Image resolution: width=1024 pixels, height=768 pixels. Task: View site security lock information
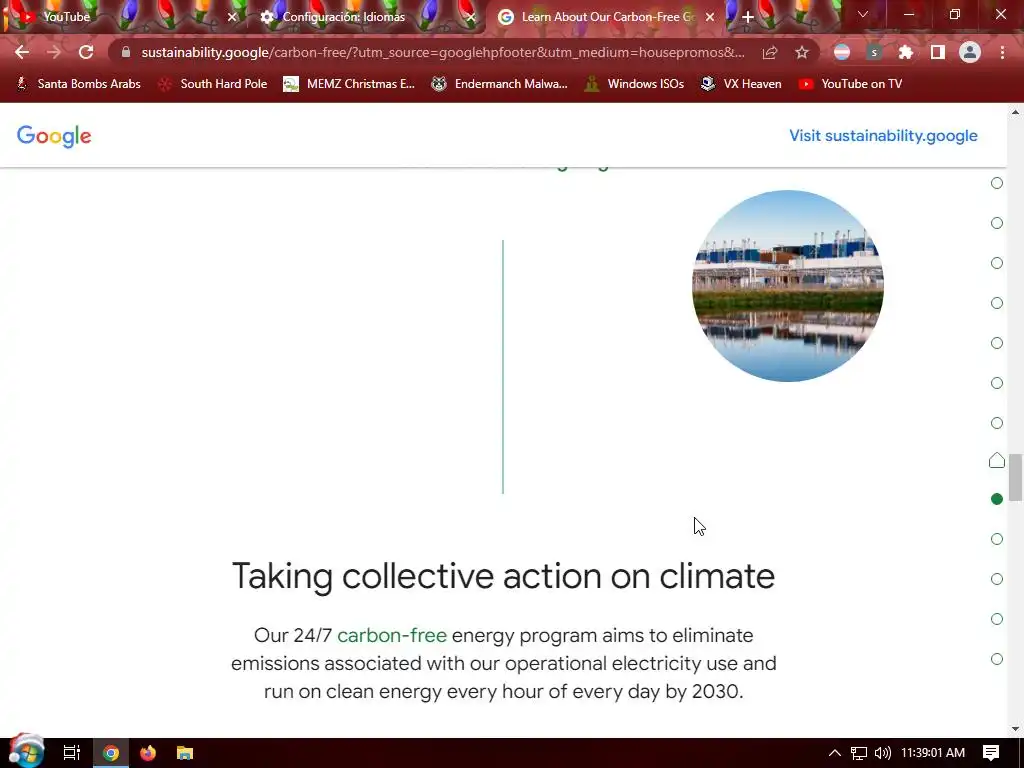tap(126, 52)
